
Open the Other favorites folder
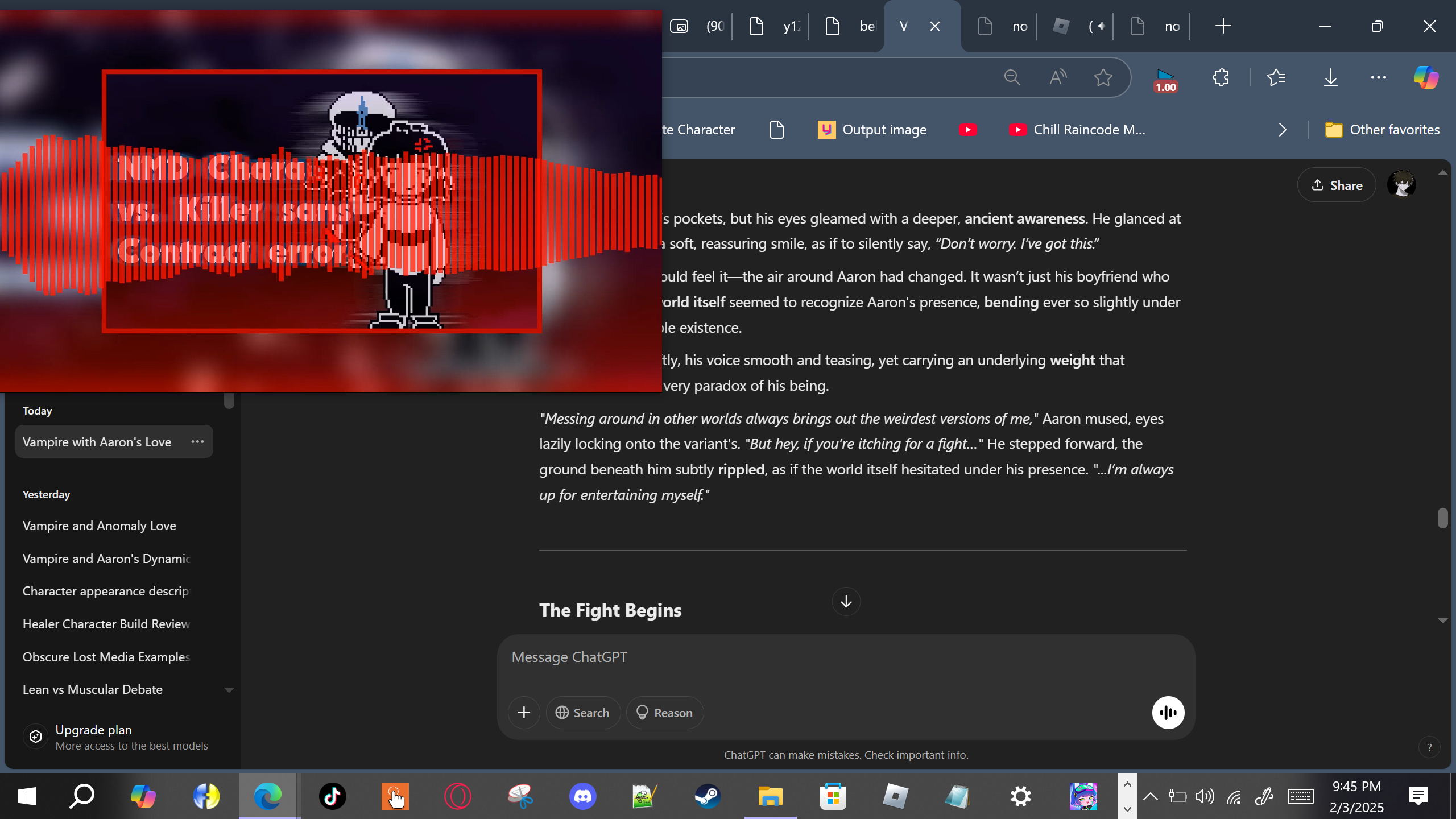[x=1382, y=130]
